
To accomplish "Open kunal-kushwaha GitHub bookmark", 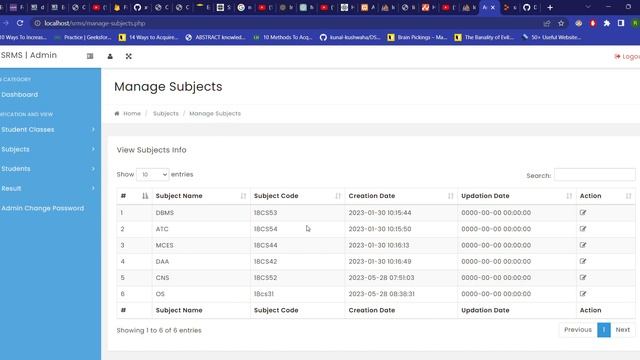I will point(350,37).
